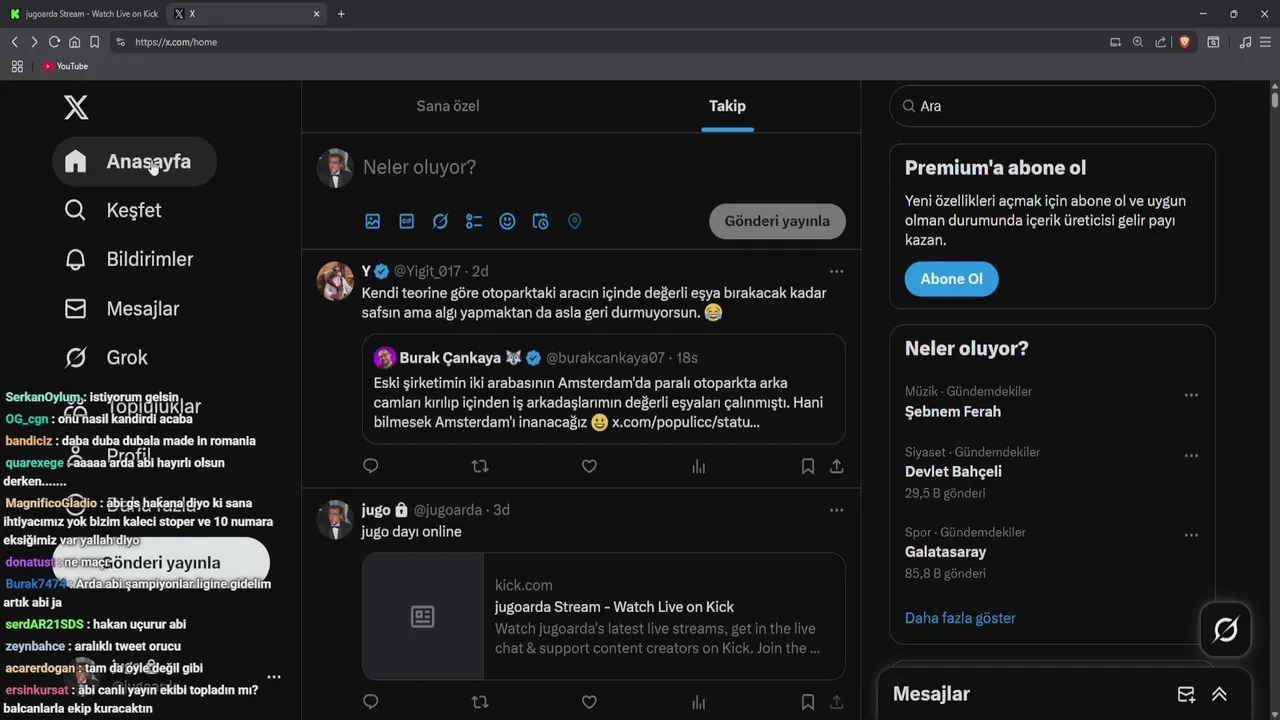Open more options on Yigit_017's post

coord(836,271)
